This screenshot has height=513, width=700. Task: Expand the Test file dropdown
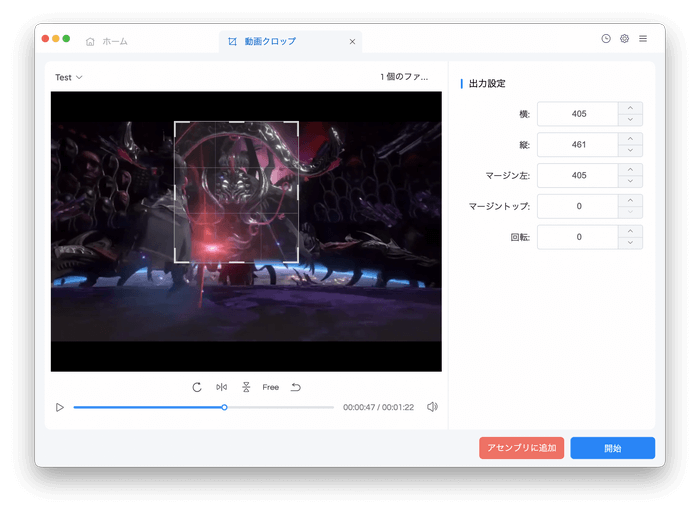click(69, 77)
